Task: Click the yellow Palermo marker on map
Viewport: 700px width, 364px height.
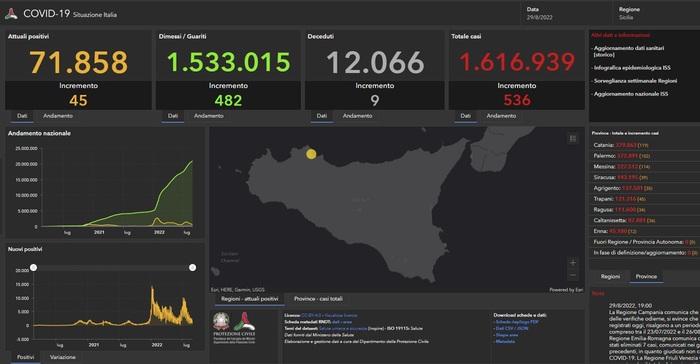Action: click(311, 154)
